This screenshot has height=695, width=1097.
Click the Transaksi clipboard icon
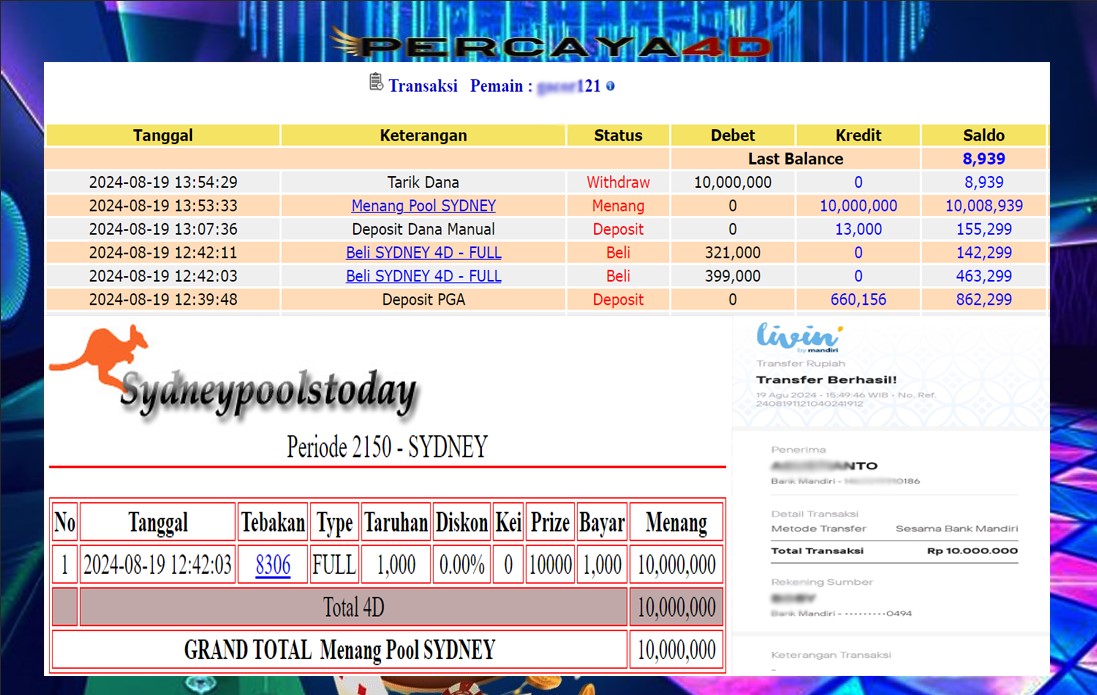(x=376, y=82)
